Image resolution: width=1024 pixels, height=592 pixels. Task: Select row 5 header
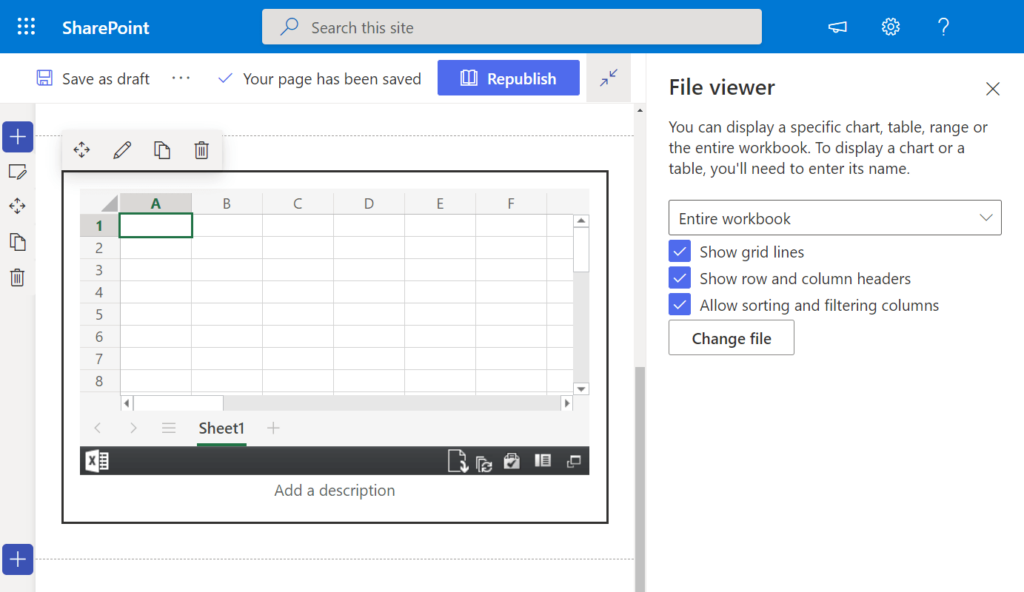[99, 314]
